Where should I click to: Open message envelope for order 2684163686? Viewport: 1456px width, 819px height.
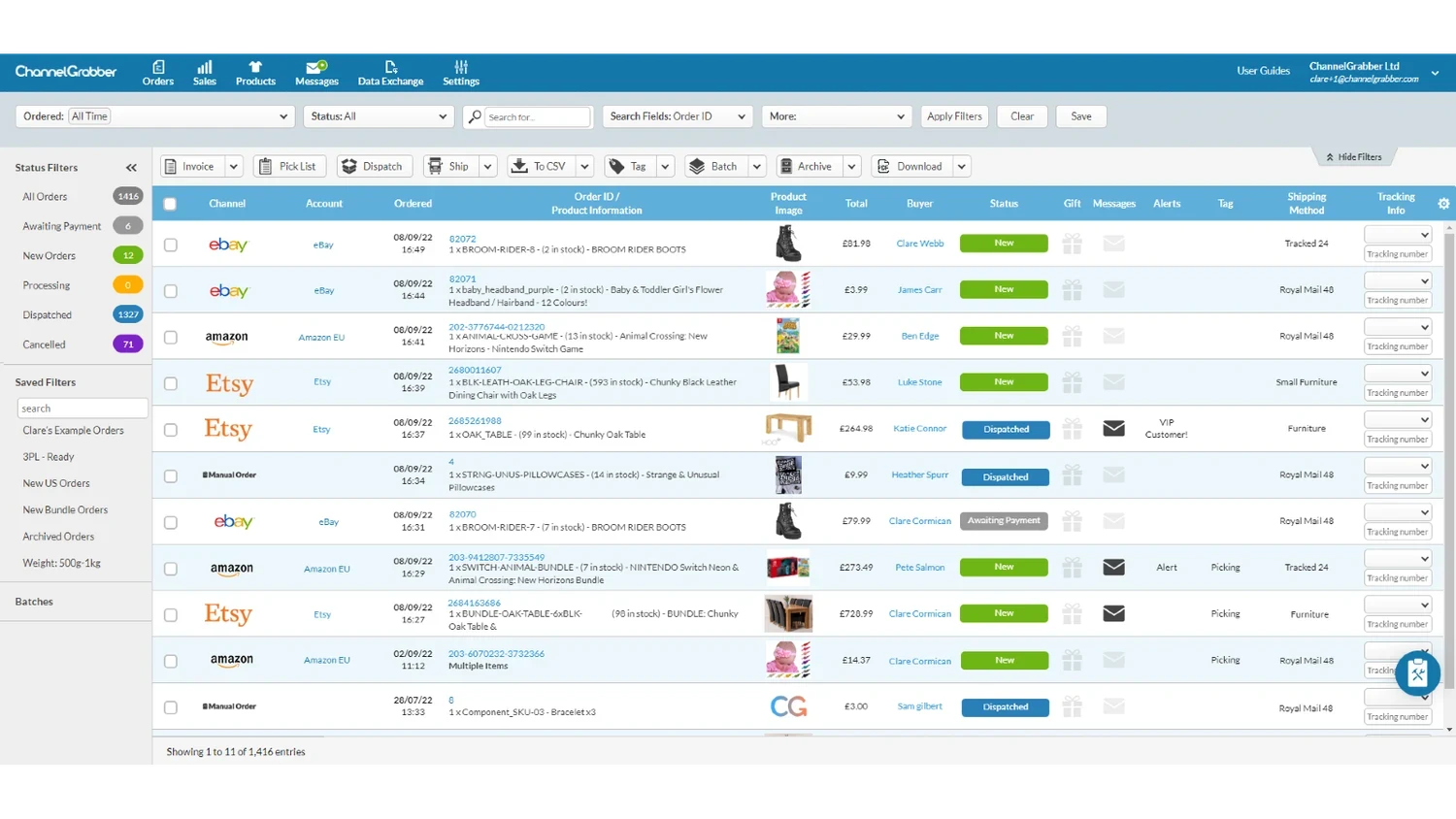[1113, 613]
